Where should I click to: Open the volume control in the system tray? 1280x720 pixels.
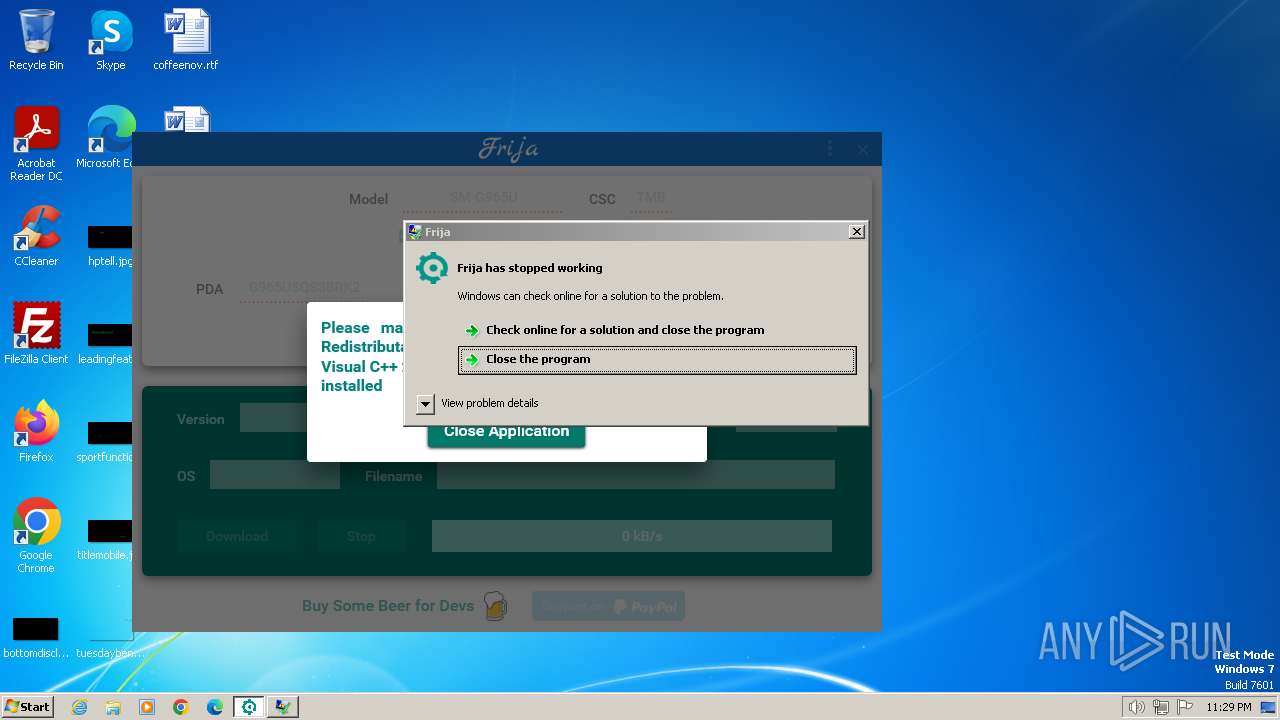(x=1136, y=707)
